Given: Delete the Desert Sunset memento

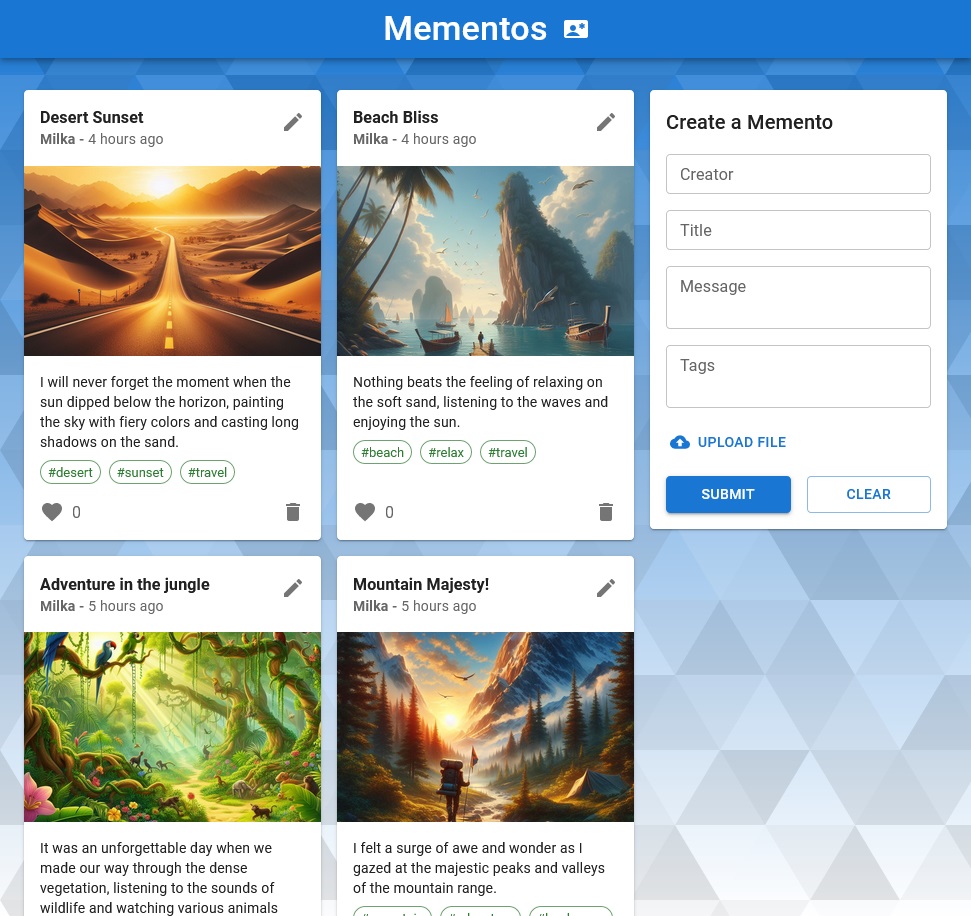Looking at the screenshot, I should [x=292, y=512].
